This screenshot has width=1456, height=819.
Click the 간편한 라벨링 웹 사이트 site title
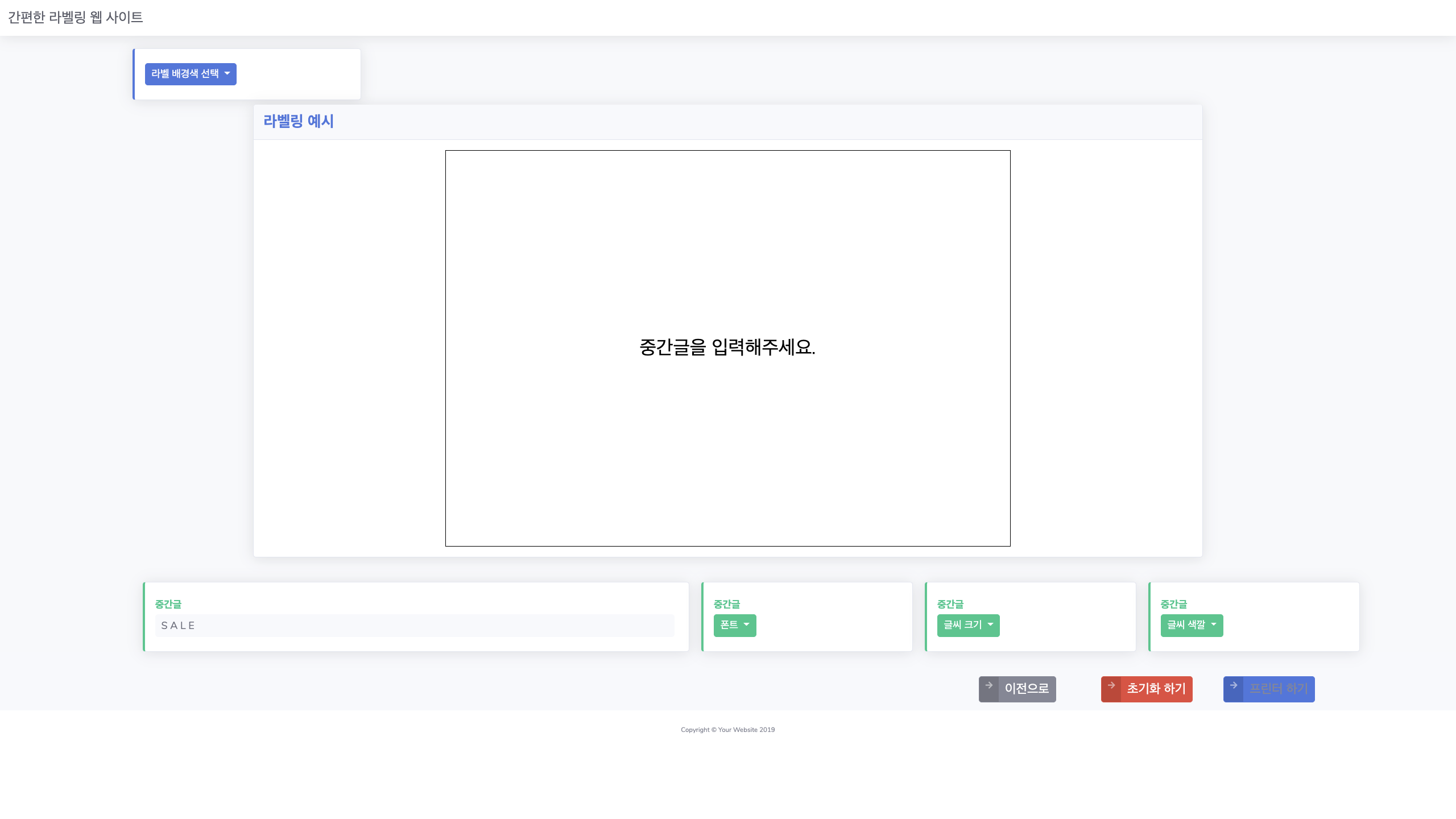click(75, 18)
